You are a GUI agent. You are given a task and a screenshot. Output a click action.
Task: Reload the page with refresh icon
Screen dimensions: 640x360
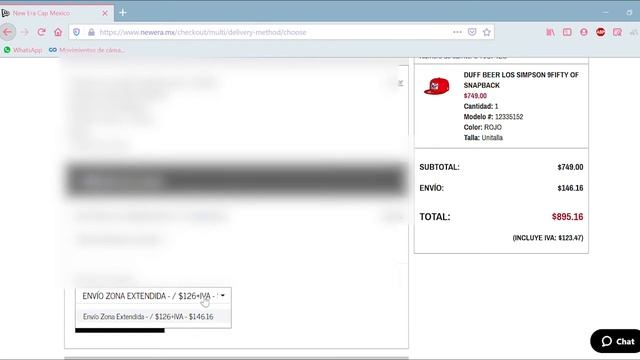(x=41, y=32)
